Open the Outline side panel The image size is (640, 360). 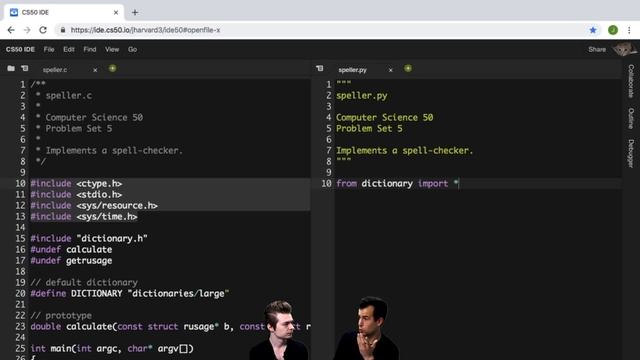pos(631,118)
